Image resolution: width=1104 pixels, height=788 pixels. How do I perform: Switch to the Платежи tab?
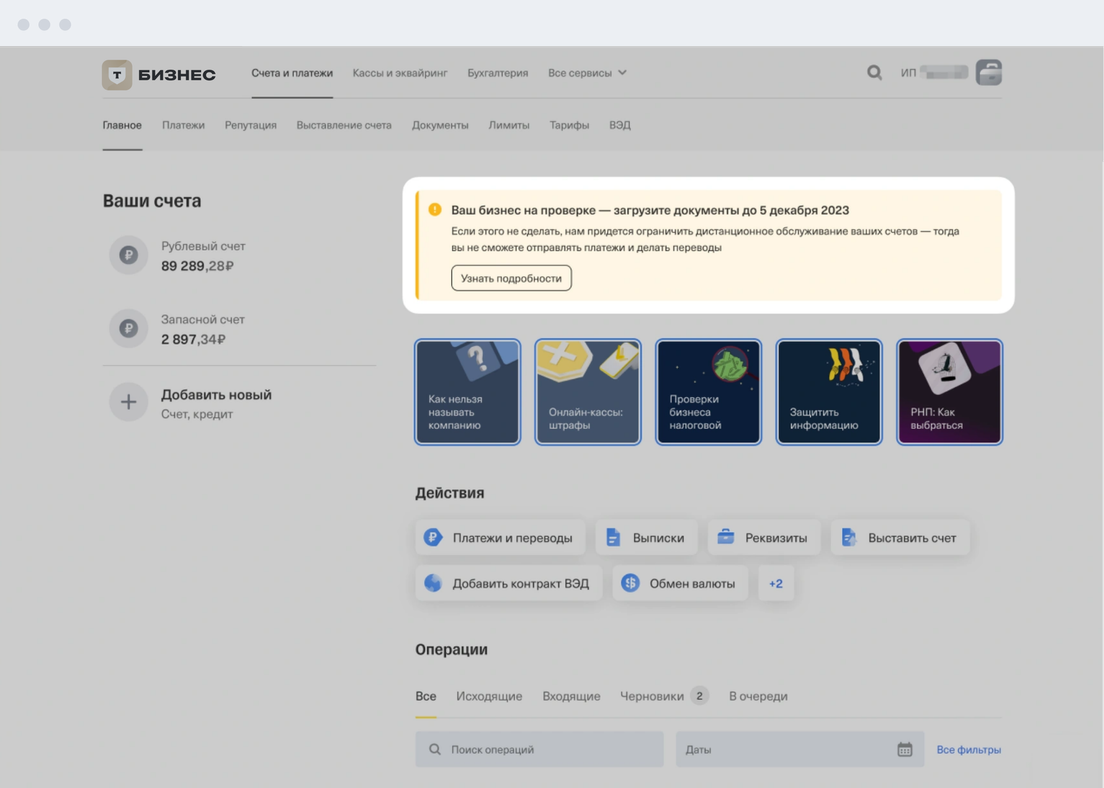pos(183,125)
